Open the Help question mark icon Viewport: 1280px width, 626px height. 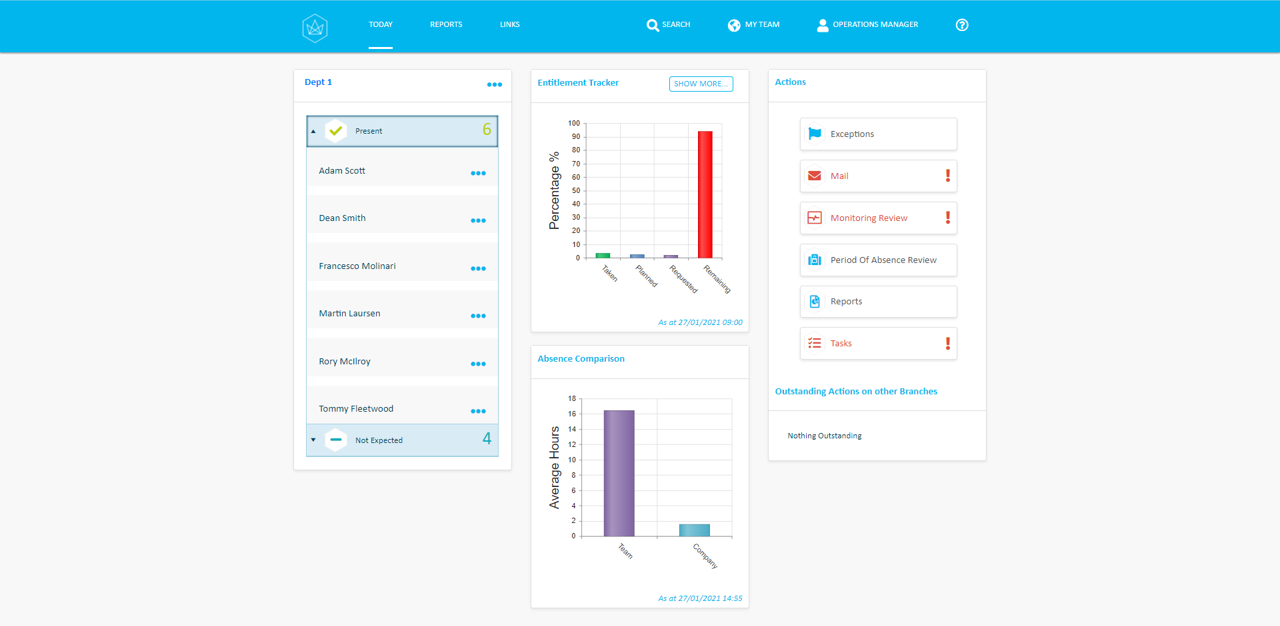pyautogui.click(x=961, y=24)
